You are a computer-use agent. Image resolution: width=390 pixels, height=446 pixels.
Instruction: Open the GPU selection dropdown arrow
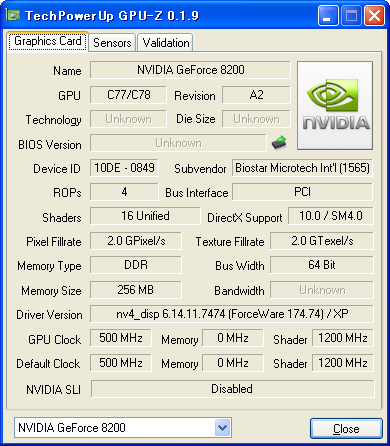[x=222, y=427]
